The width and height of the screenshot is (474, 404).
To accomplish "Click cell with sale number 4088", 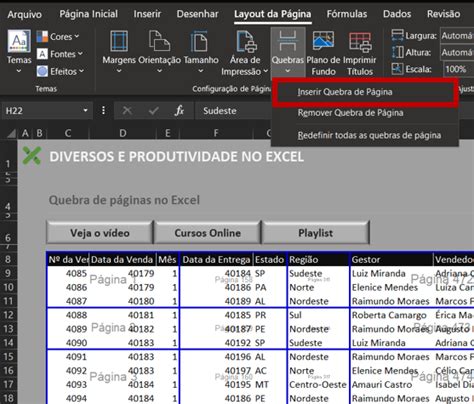I will pos(68,315).
